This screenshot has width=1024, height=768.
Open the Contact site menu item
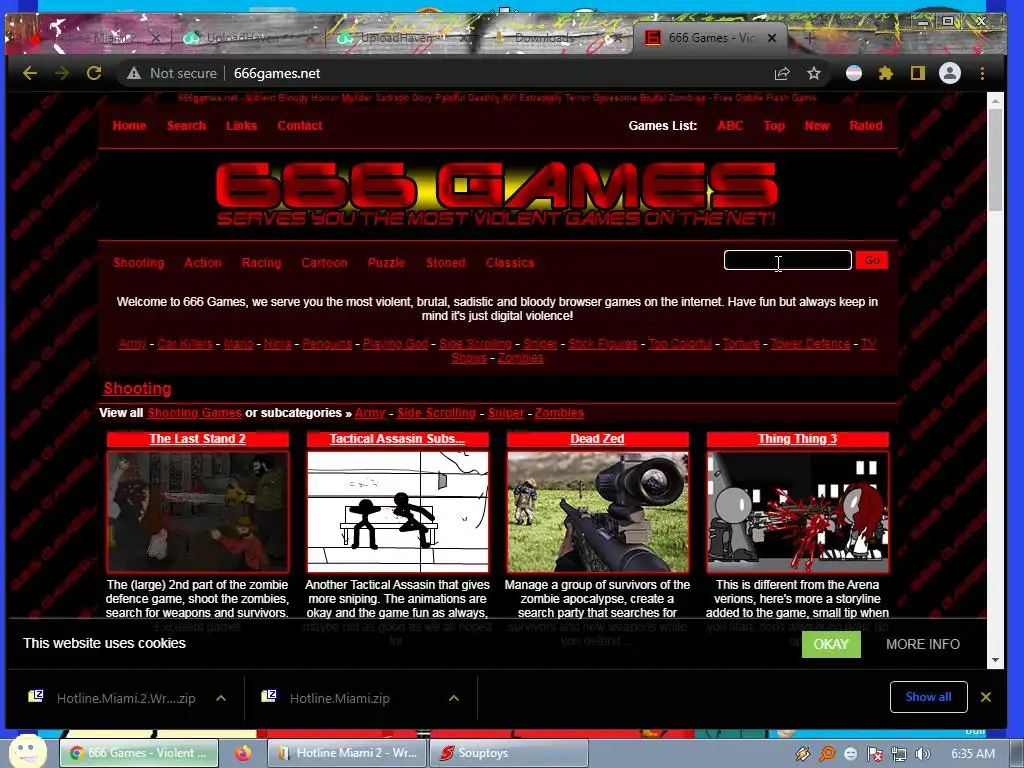(x=300, y=125)
